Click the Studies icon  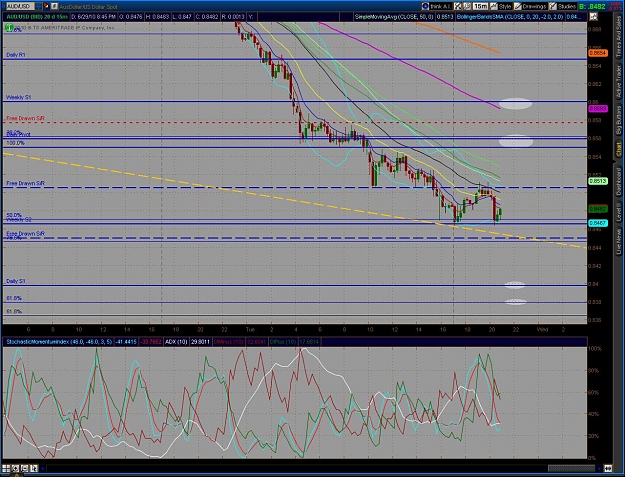tap(553, 6)
